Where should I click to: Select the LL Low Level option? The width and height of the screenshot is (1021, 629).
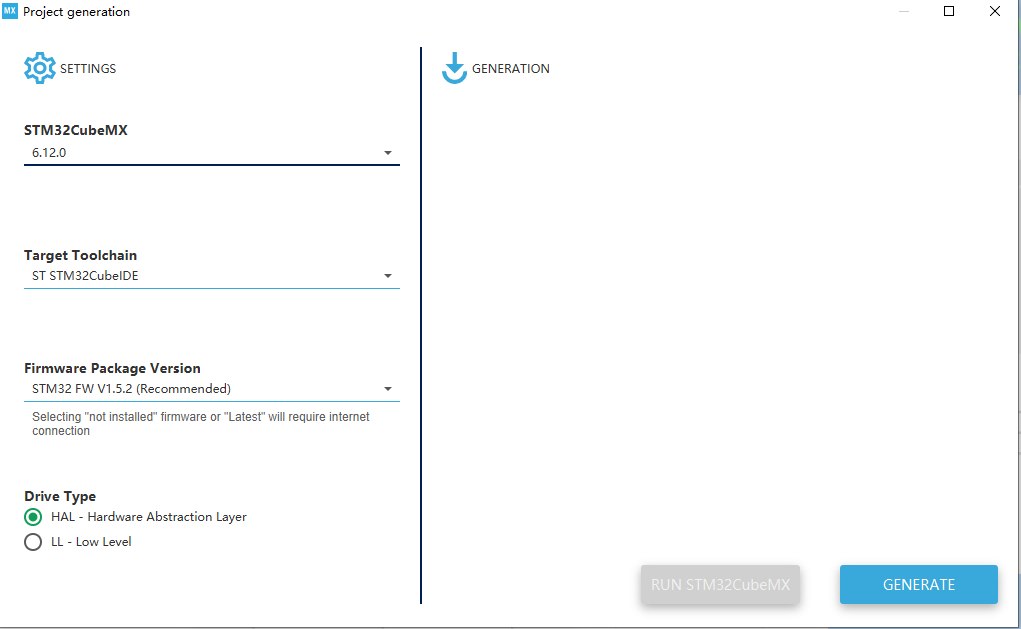(33, 541)
